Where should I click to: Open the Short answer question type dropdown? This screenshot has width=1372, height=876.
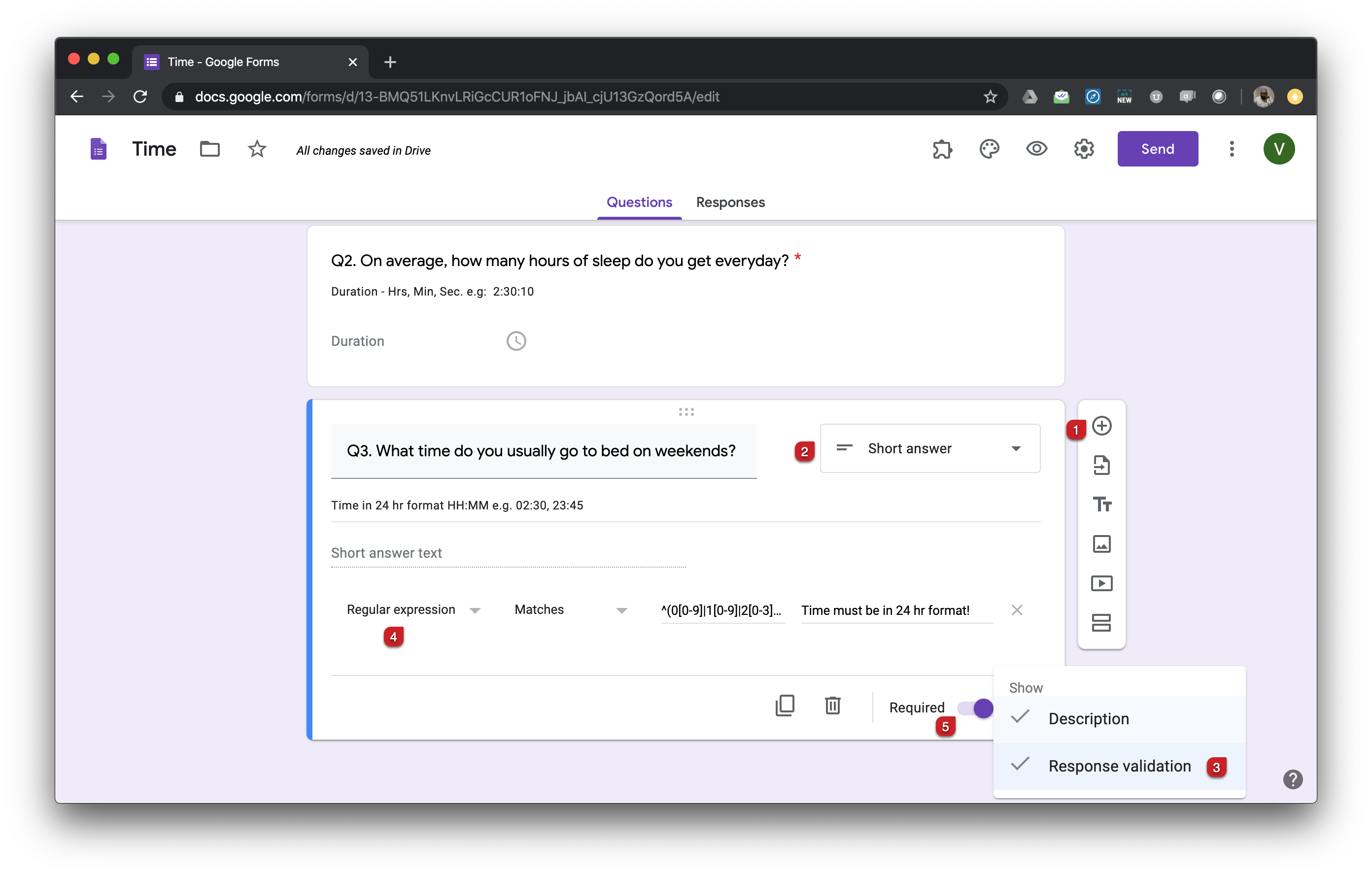point(930,449)
